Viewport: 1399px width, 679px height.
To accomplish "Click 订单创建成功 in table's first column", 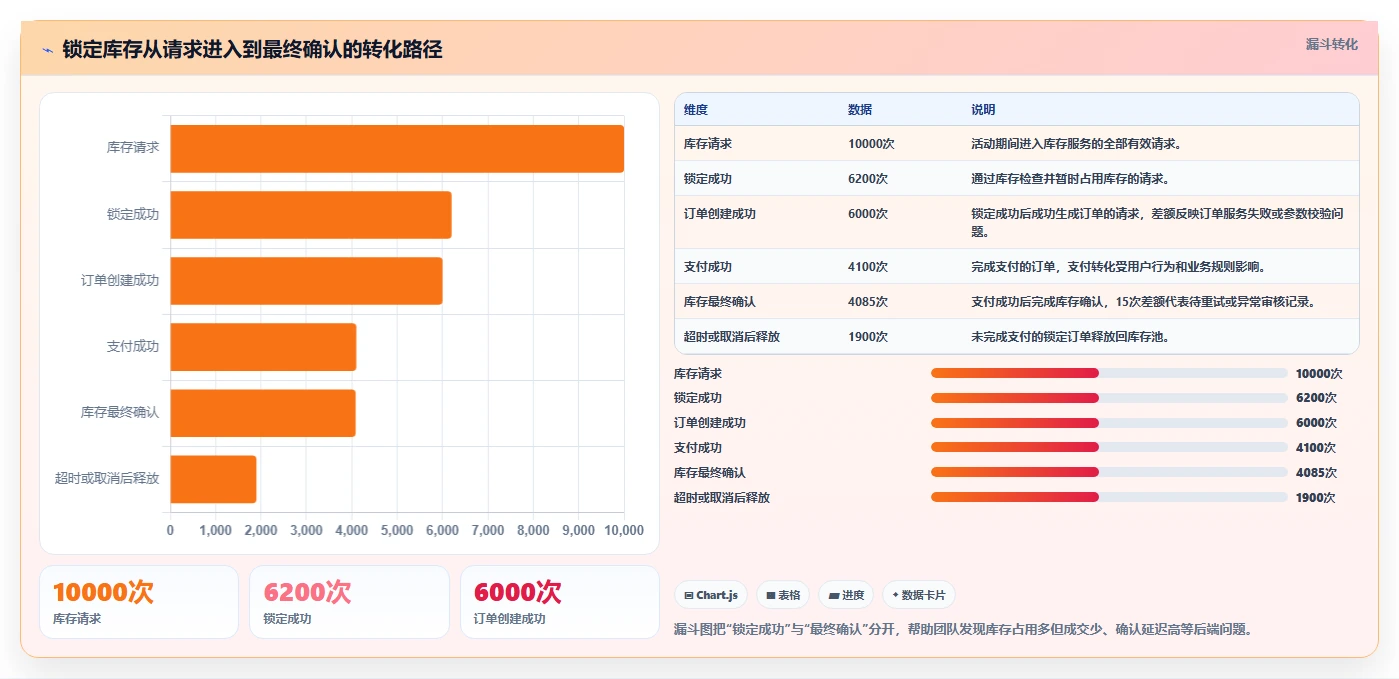I will (720, 213).
